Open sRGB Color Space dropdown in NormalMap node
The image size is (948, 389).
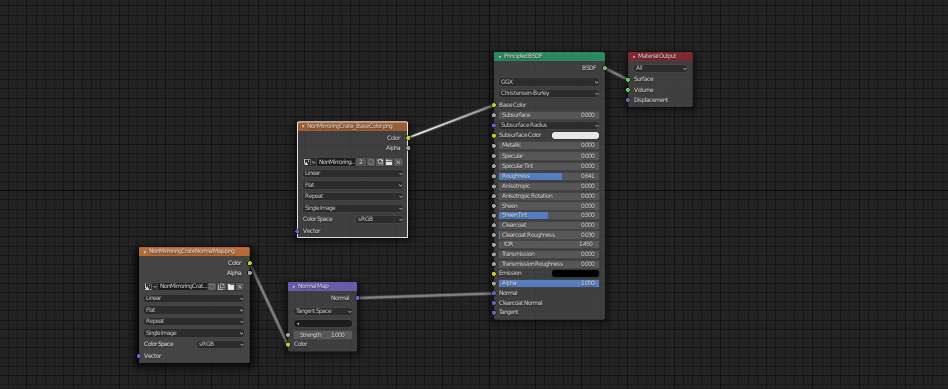pyautogui.click(x=221, y=344)
